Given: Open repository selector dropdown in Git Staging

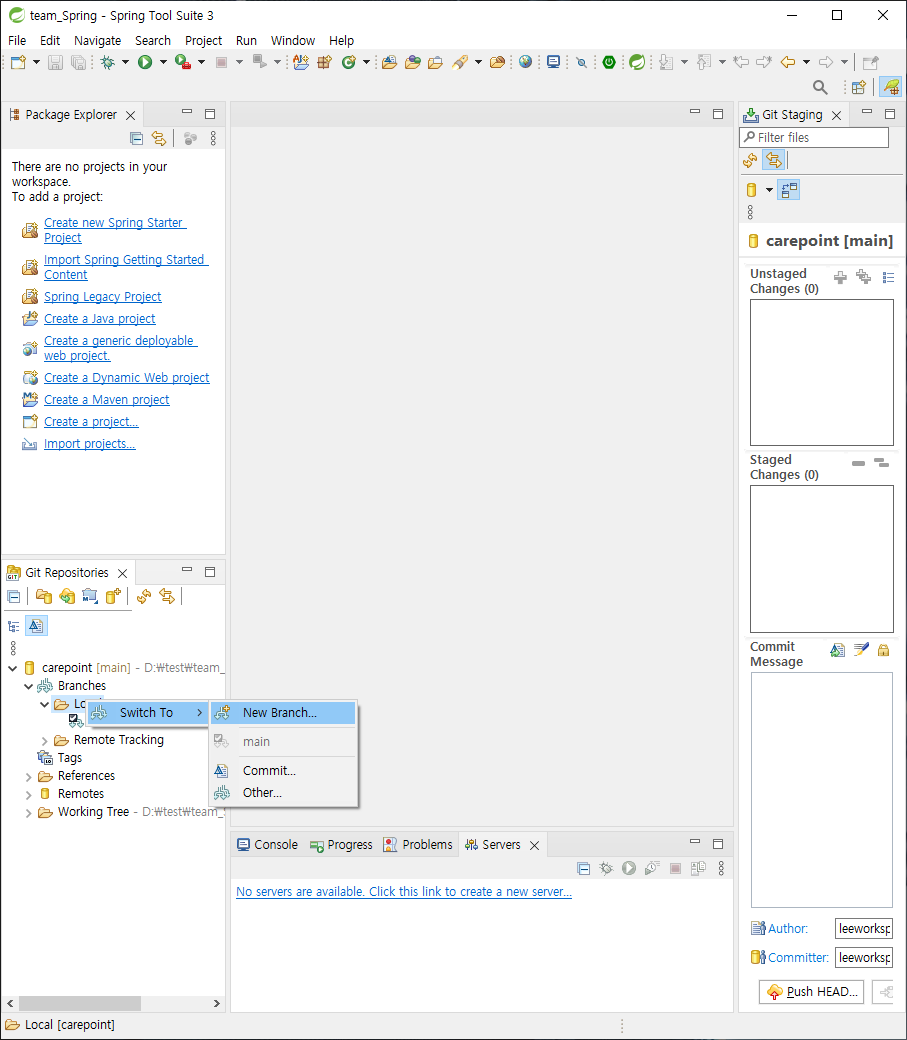Looking at the screenshot, I should tap(769, 190).
